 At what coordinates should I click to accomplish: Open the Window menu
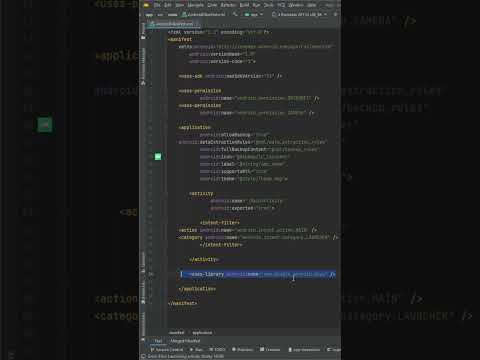point(296,5)
